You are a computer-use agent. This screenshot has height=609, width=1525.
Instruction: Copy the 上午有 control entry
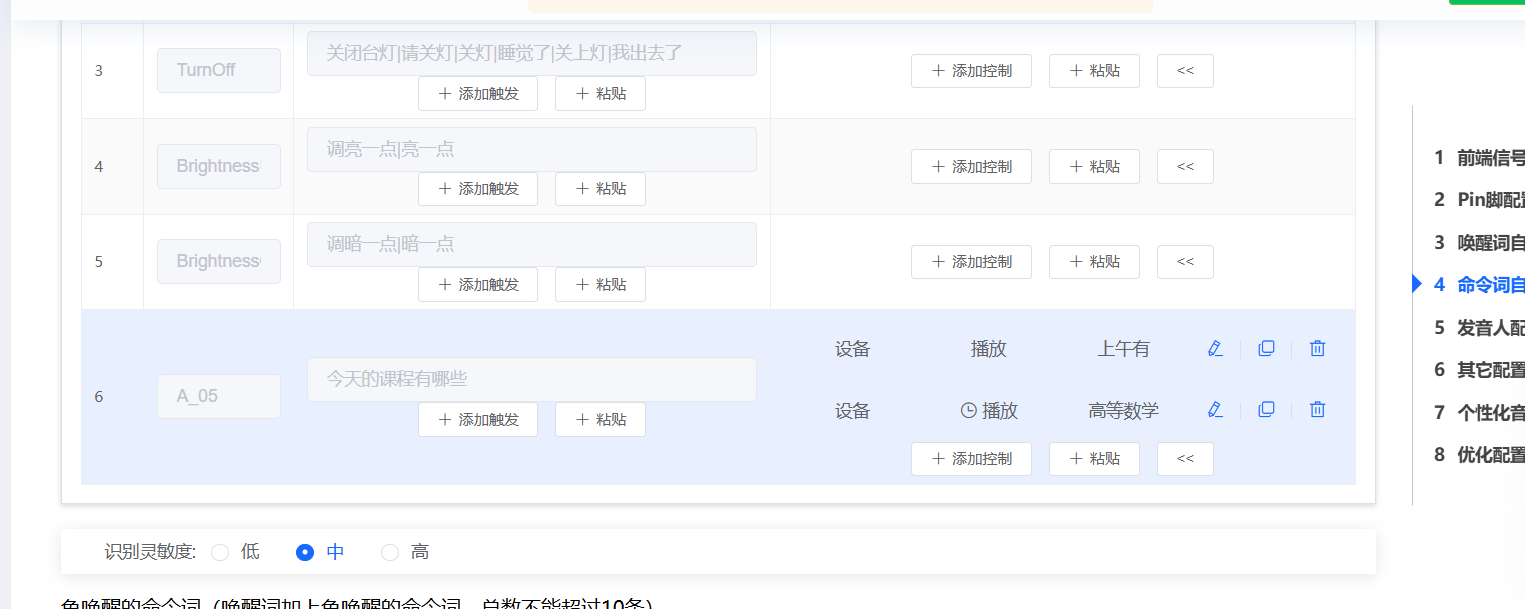1266,348
